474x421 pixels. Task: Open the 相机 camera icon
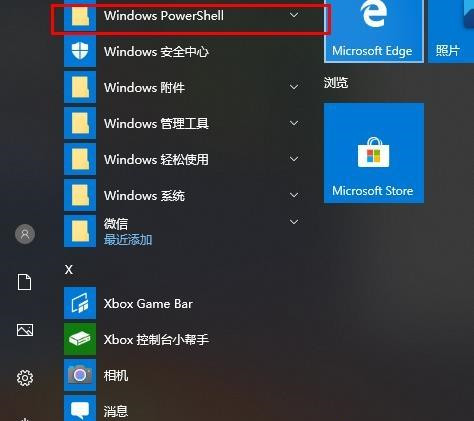[x=80, y=375]
